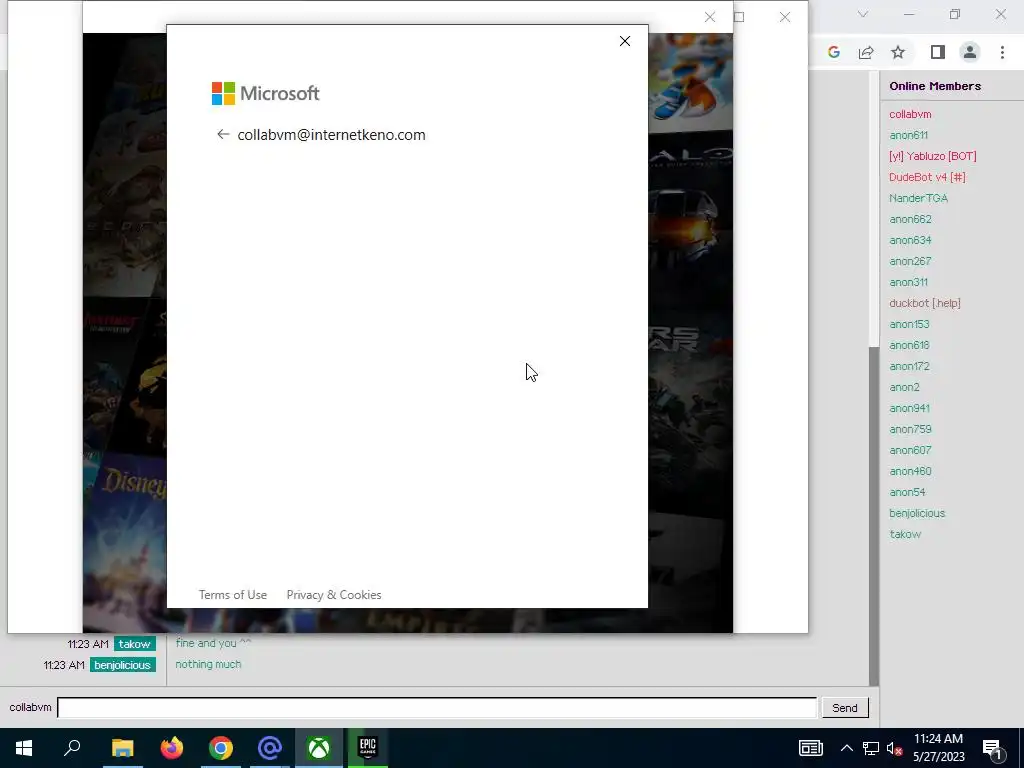Select anon941 in Online Members
This screenshot has width=1024, height=768.
click(x=909, y=408)
